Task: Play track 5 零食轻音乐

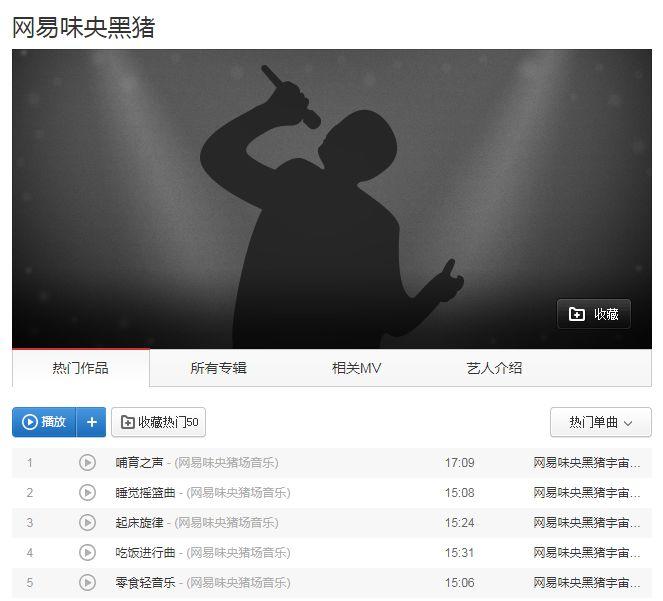Action: (87, 583)
